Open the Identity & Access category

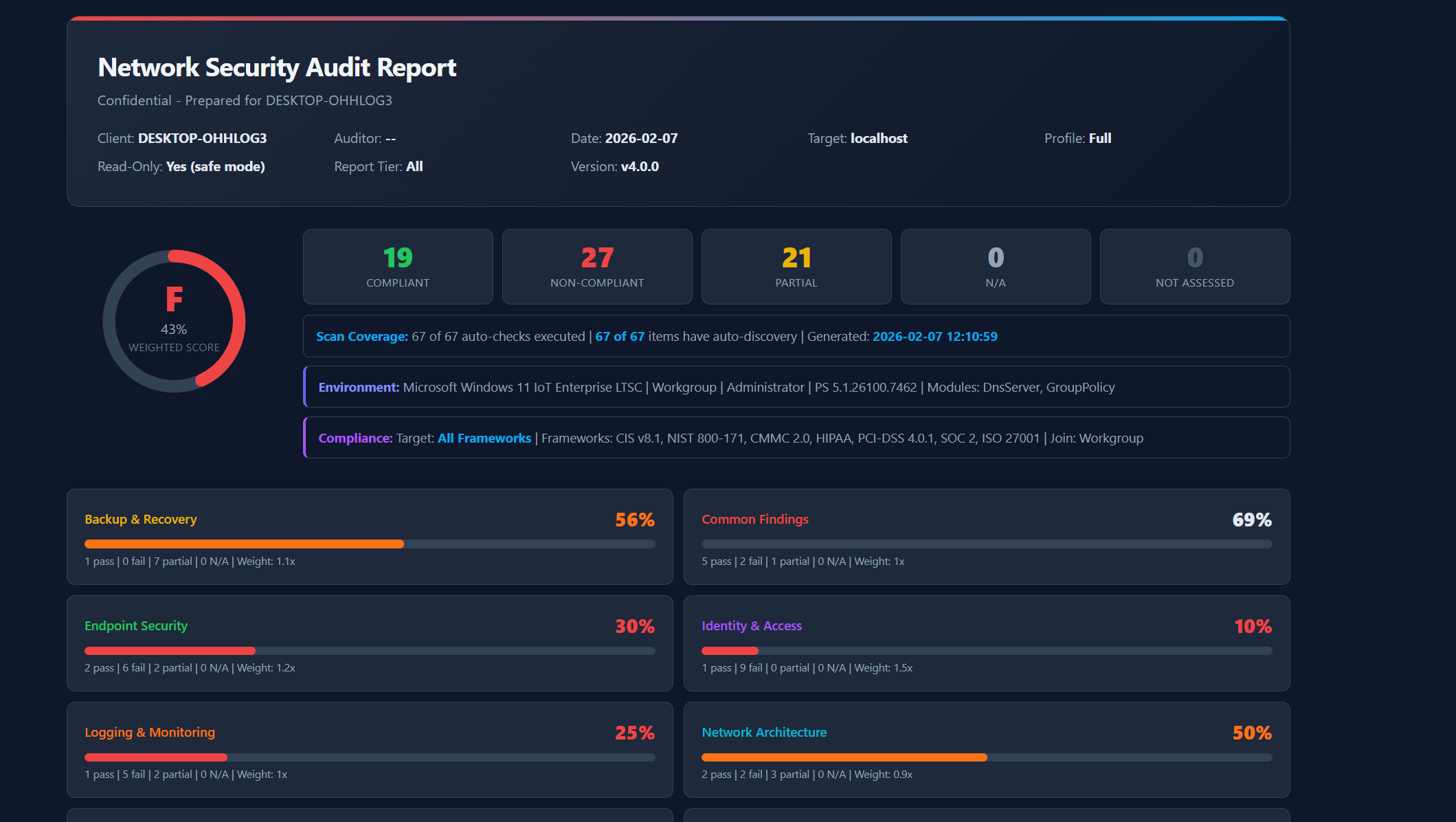tap(752, 625)
